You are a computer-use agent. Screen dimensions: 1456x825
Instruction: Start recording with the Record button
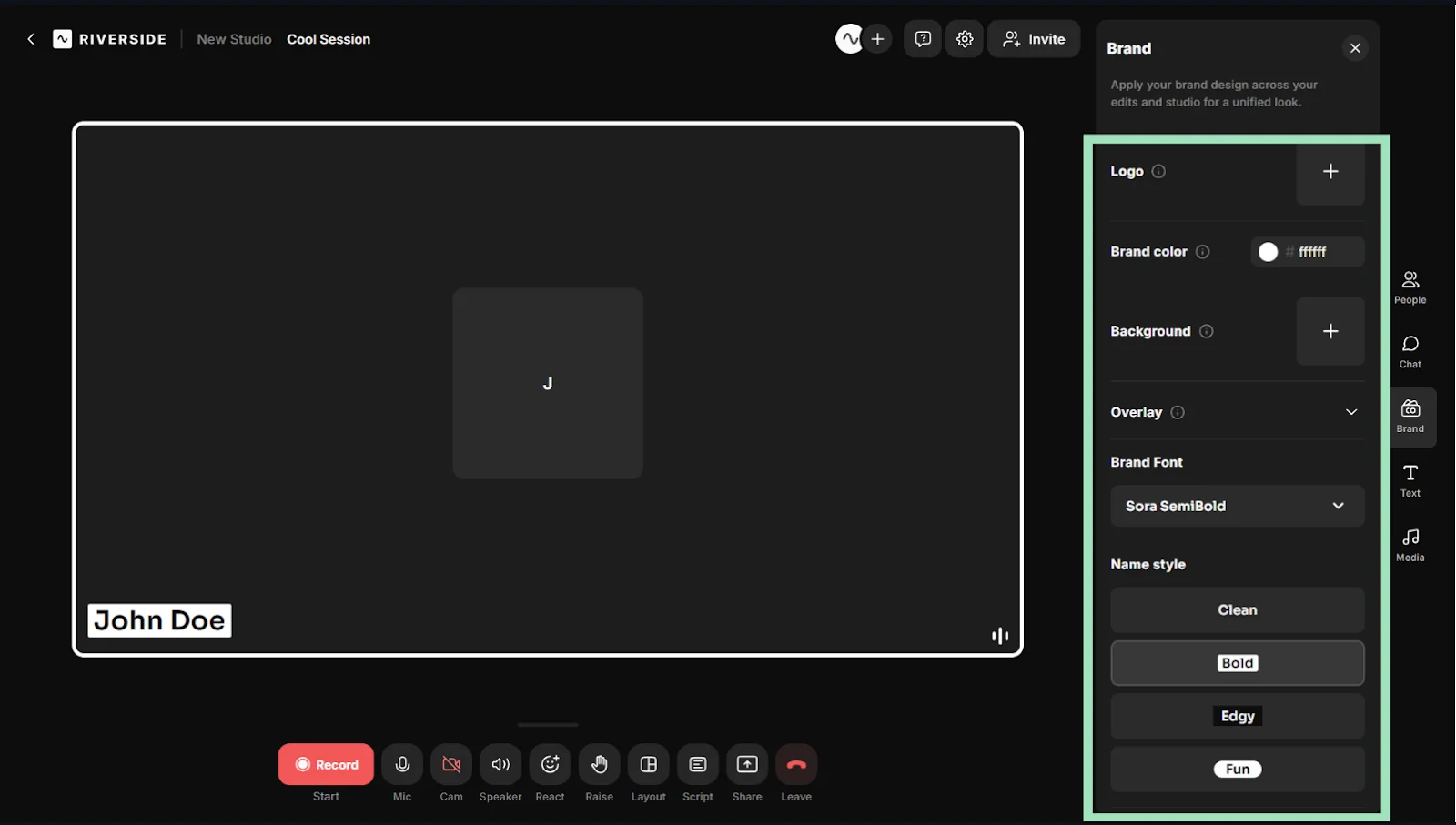(326, 764)
